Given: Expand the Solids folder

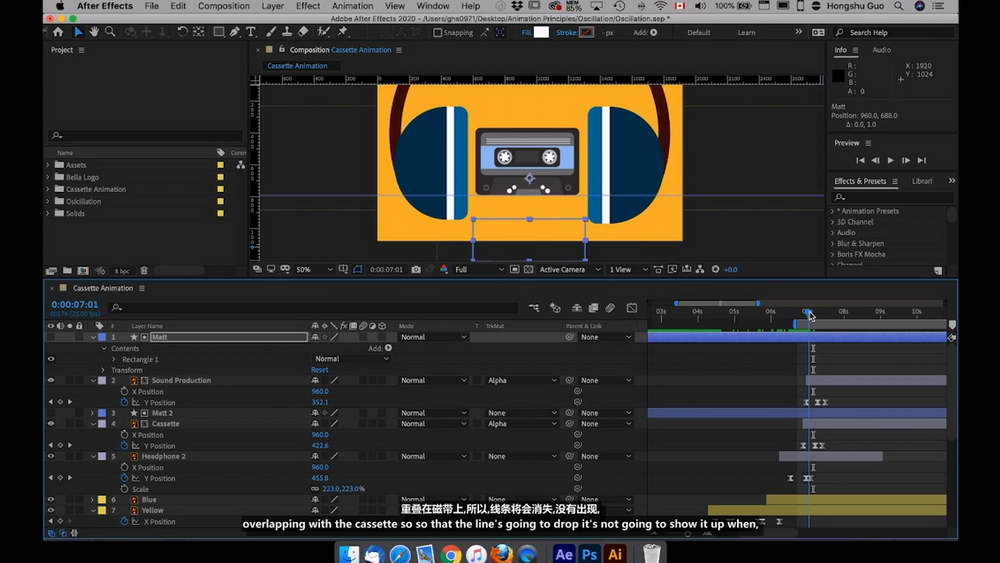Looking at the screenshot, I should click(x=48, y=214).
